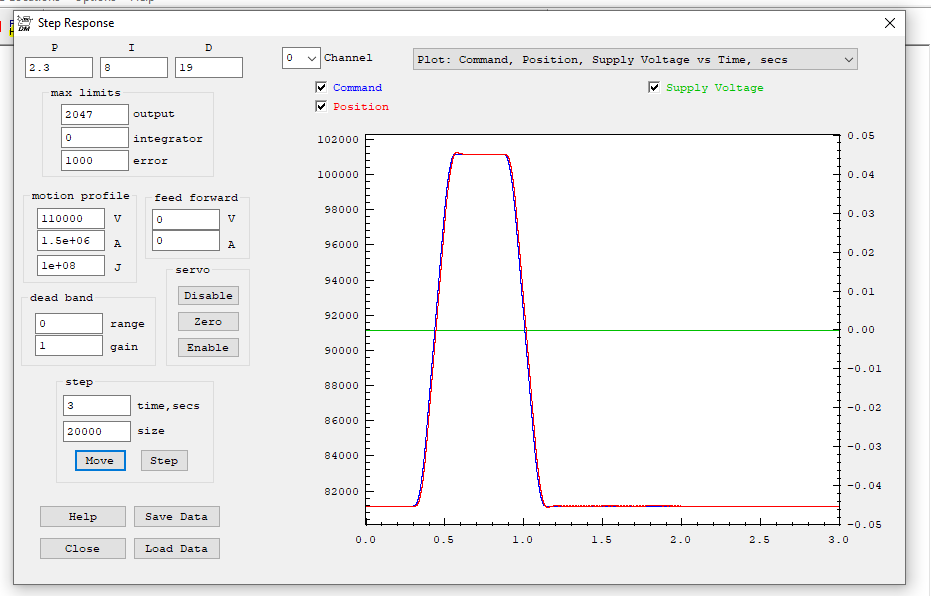Image resolution: width=931 pixels, height=596 pixels.
Task: Close the Step Response dialog window
Action: 890,23
